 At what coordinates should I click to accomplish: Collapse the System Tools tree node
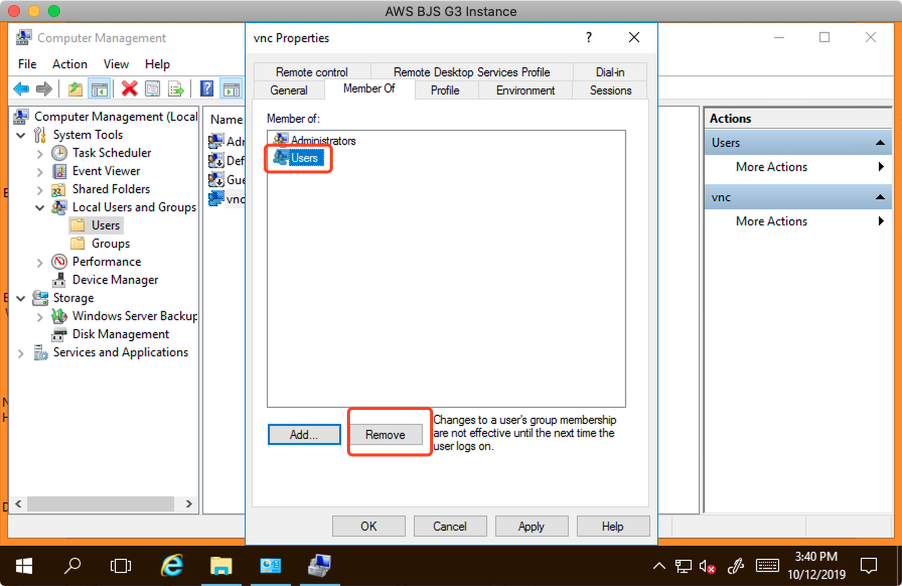coord(21,135)
